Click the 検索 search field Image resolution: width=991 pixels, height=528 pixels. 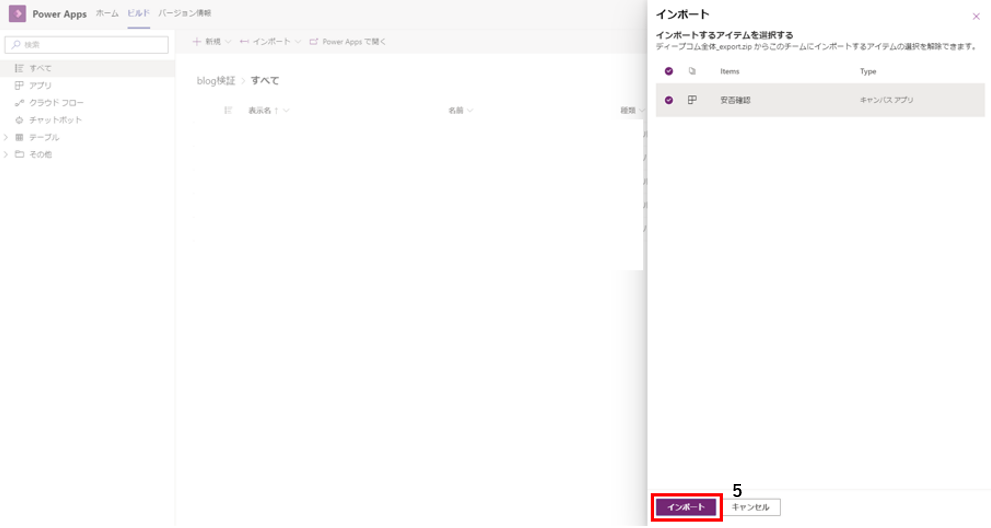pos(87,45)
